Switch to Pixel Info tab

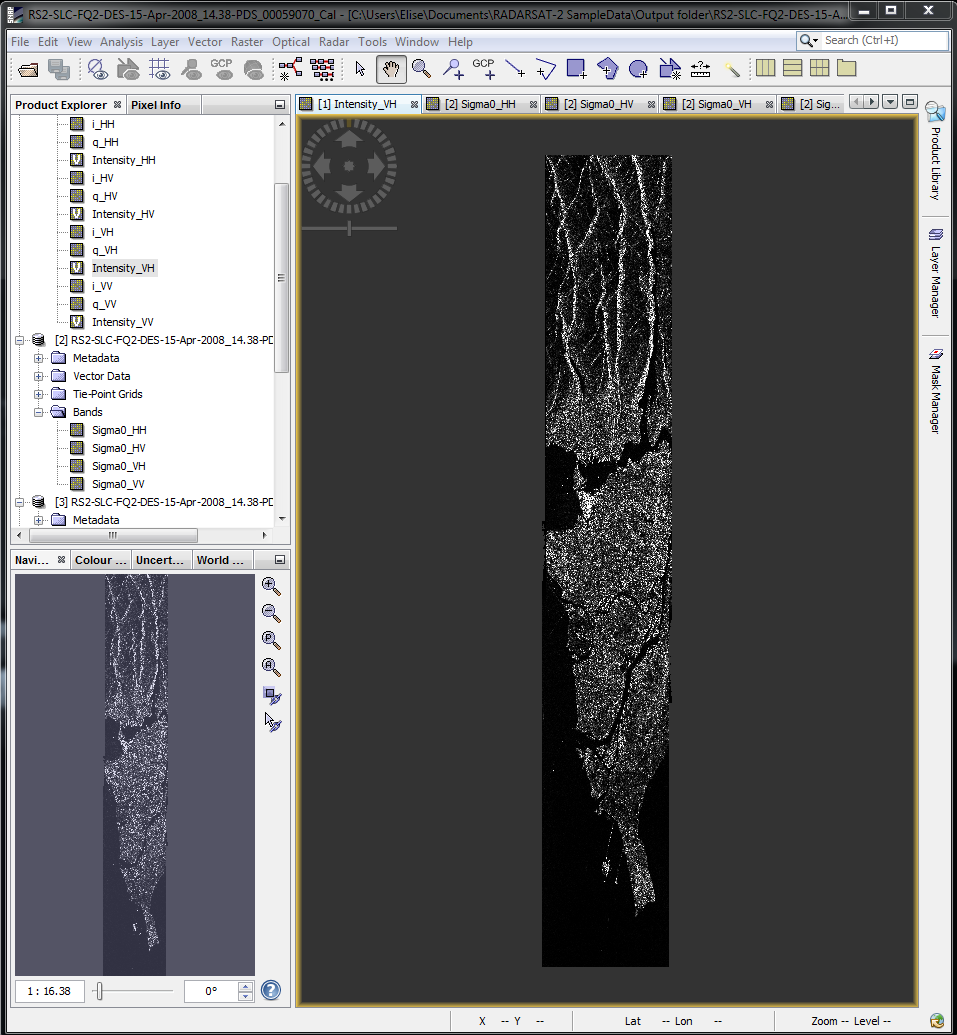click(x=156, y=105)
